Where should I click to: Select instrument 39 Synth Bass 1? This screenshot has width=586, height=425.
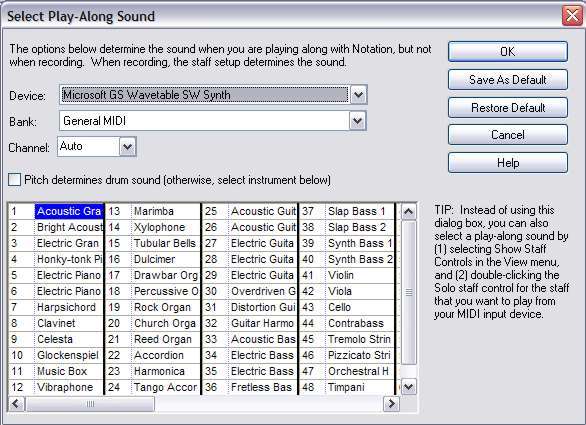click(360, 243)
